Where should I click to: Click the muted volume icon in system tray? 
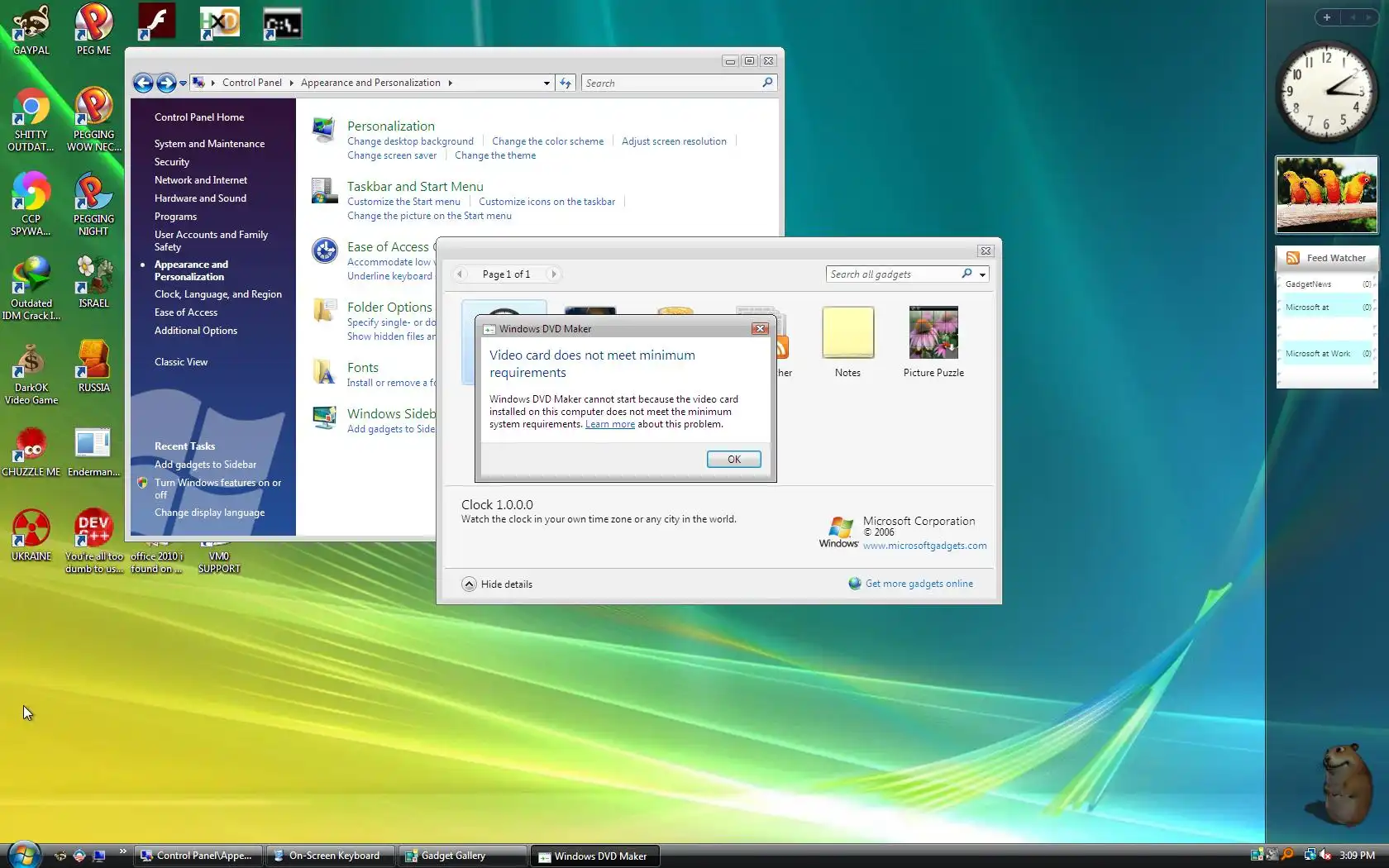[x=1325, y=856]
